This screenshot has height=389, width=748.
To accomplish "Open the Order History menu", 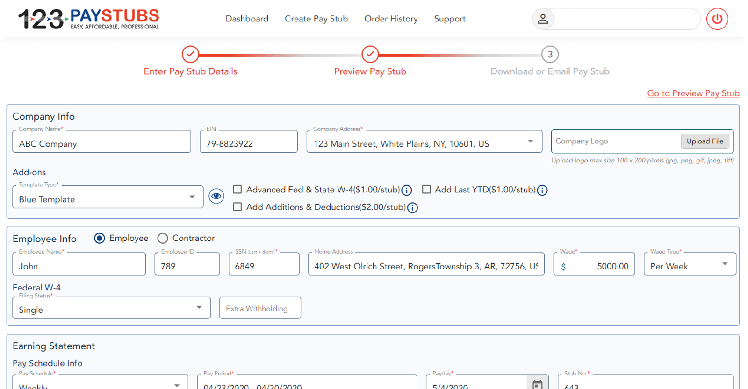I will (x=391, y=19).
